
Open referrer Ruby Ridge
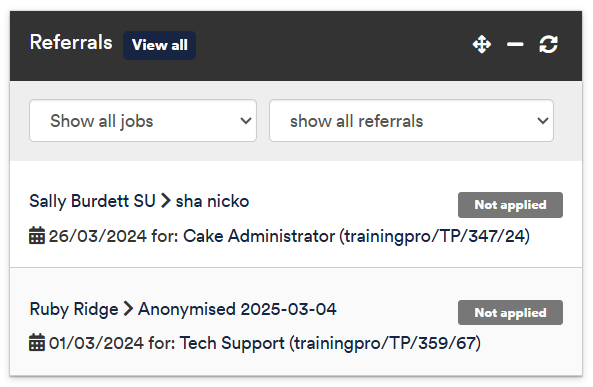point(74,309)
